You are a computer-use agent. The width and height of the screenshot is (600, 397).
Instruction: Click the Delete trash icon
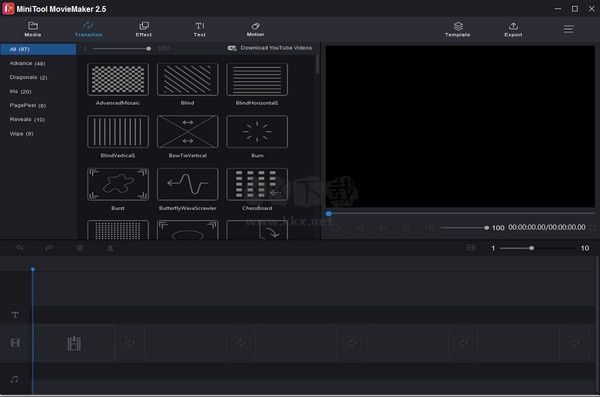point(80,248)
